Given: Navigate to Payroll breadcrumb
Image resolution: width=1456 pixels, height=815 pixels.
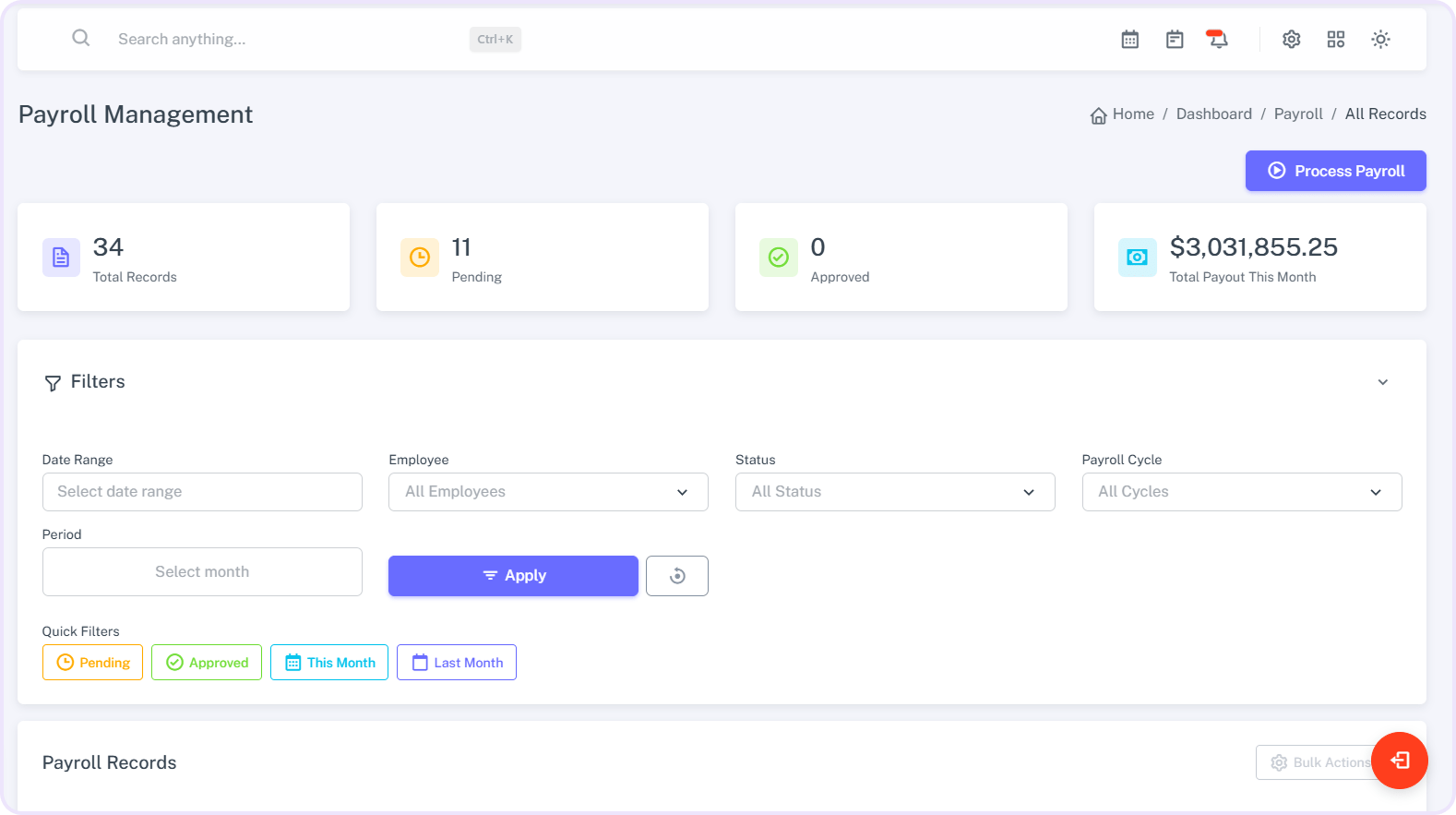Looking at the screenshot, I should click(1297, 114).
